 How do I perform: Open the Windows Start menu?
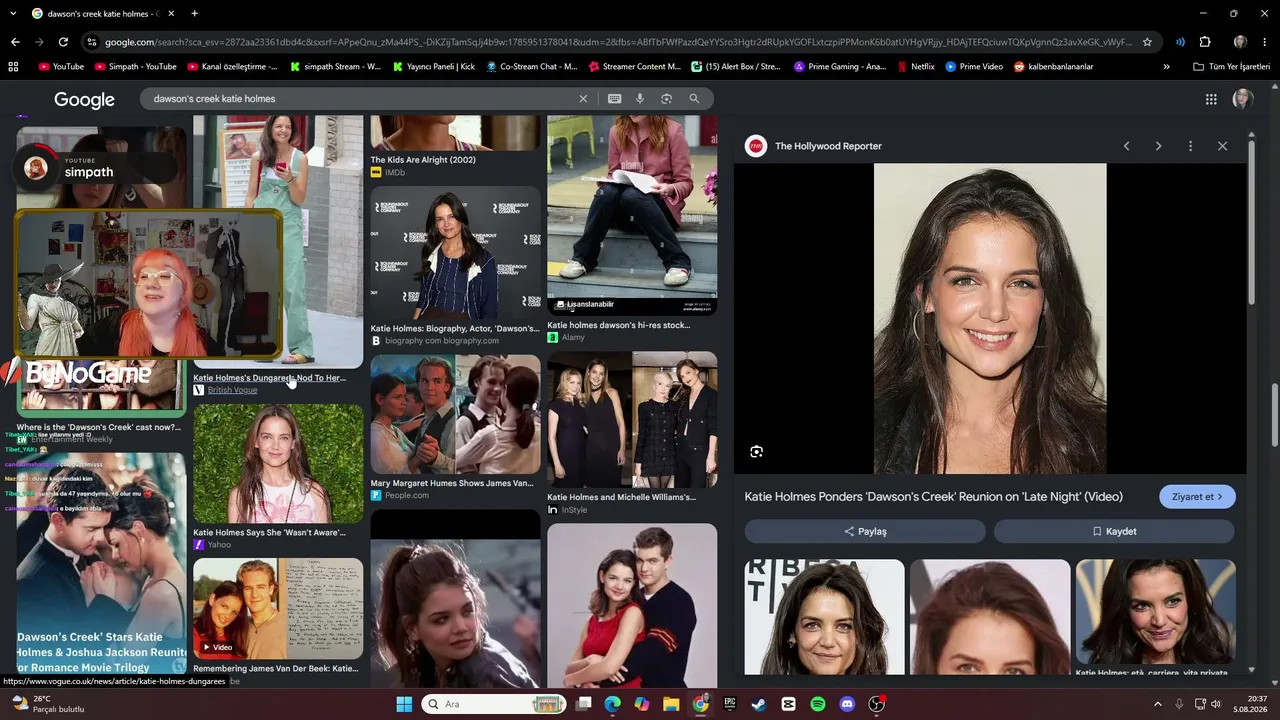404,704
